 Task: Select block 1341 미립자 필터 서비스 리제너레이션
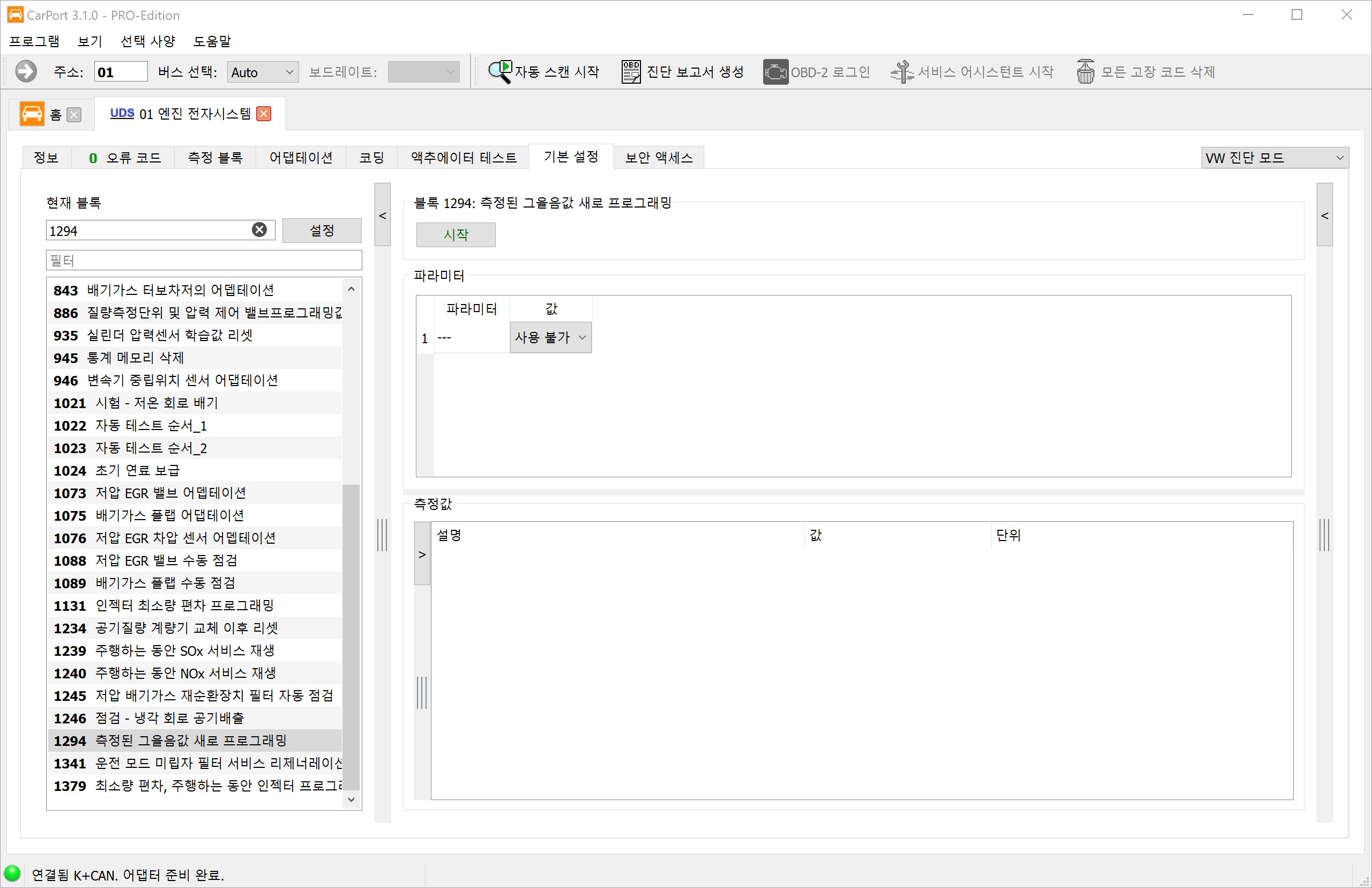(x=195, y=763)
